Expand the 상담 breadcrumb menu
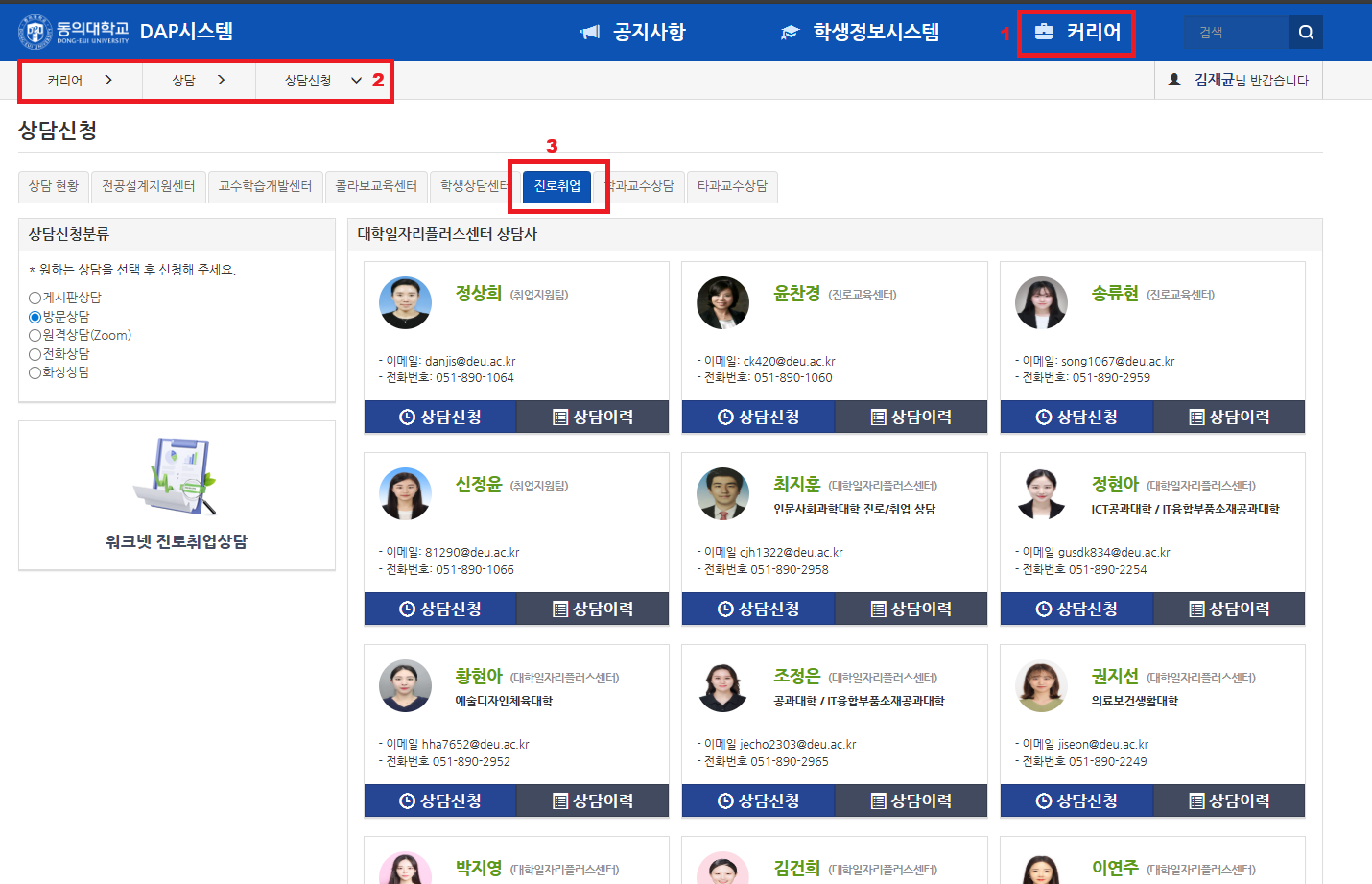The width and height of the screenshot is (1372, 884). (x=221, y=81)
